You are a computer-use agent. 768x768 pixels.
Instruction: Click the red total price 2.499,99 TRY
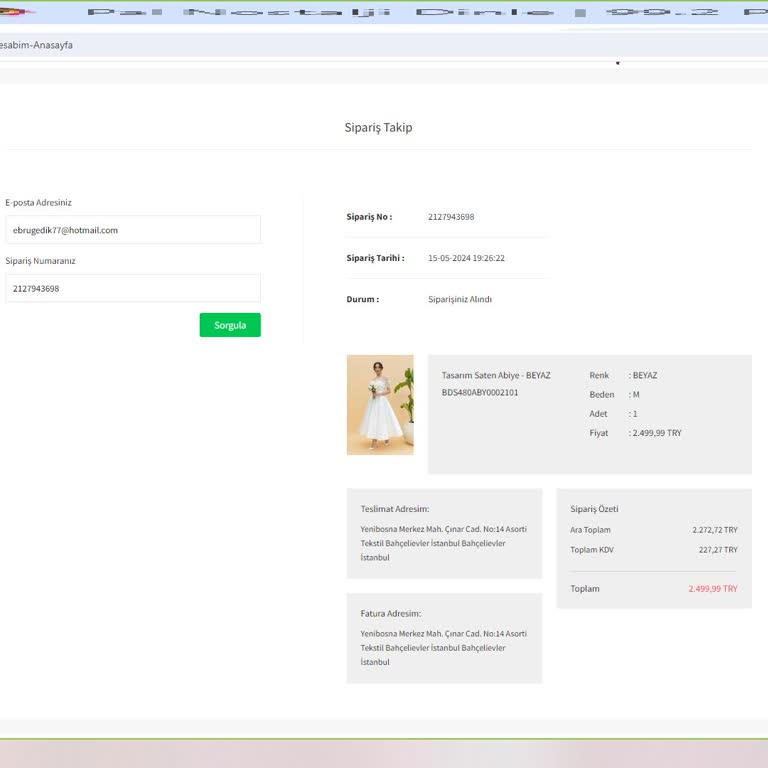point(713,589)
